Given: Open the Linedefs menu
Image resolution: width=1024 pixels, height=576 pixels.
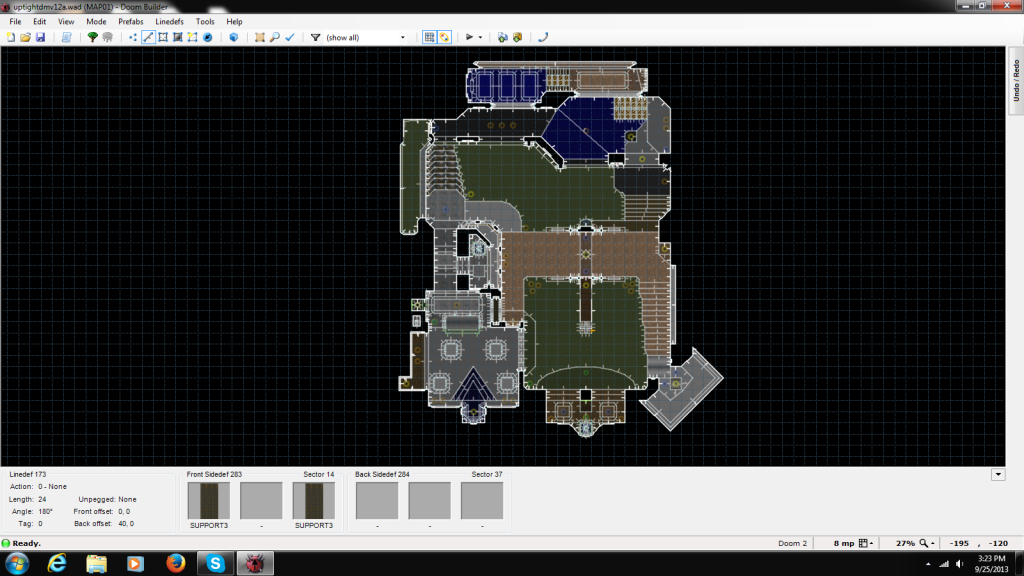Looking at the screenshot, I should [x=169, y=21].
